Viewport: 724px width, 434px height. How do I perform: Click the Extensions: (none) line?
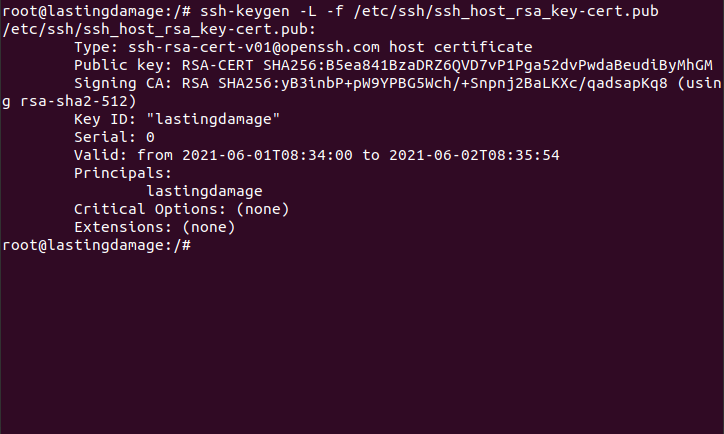click(155, 227)
